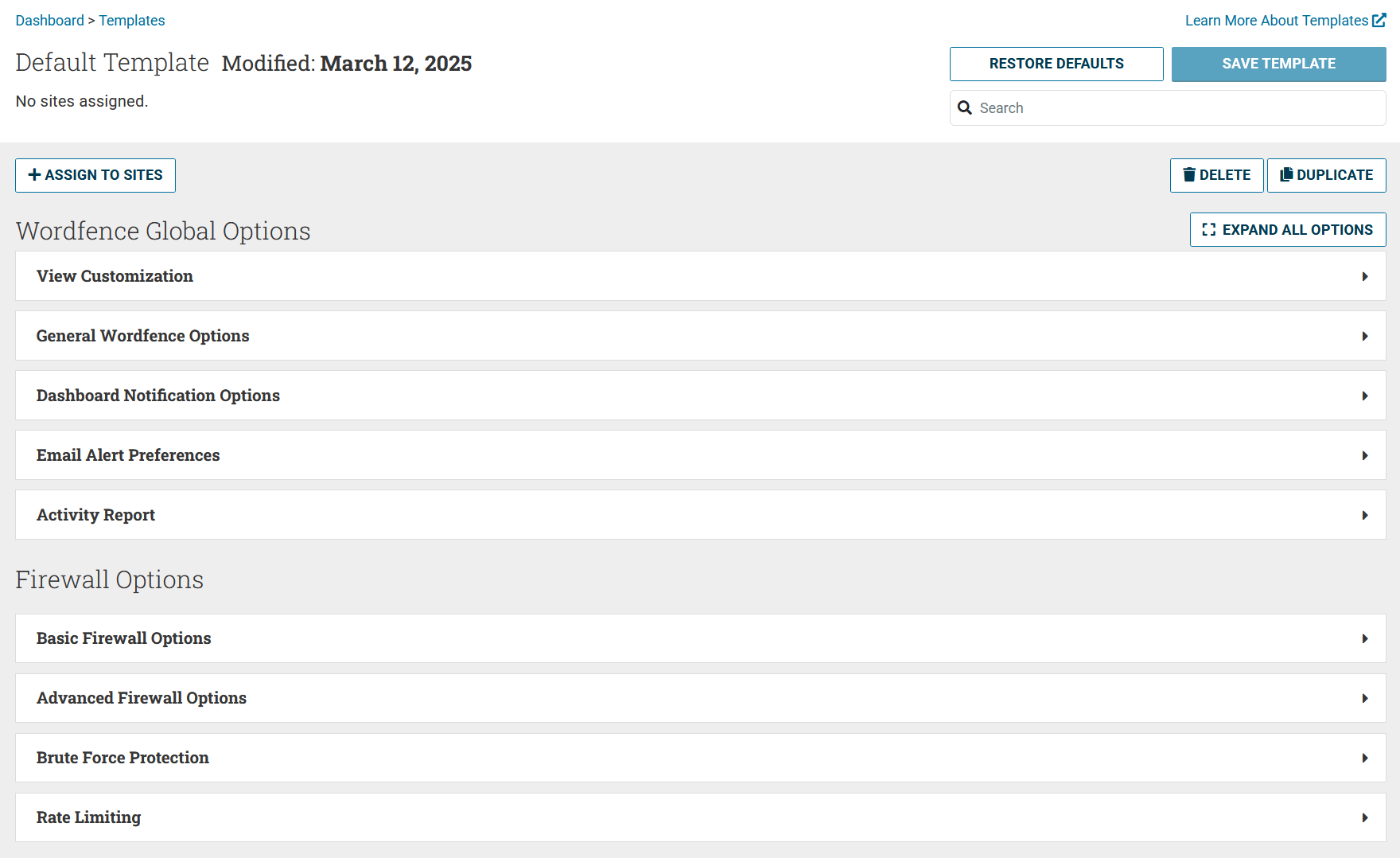Open Brute Force Protection title
This screenshot has width=1400, height=858.
[122, 758]
